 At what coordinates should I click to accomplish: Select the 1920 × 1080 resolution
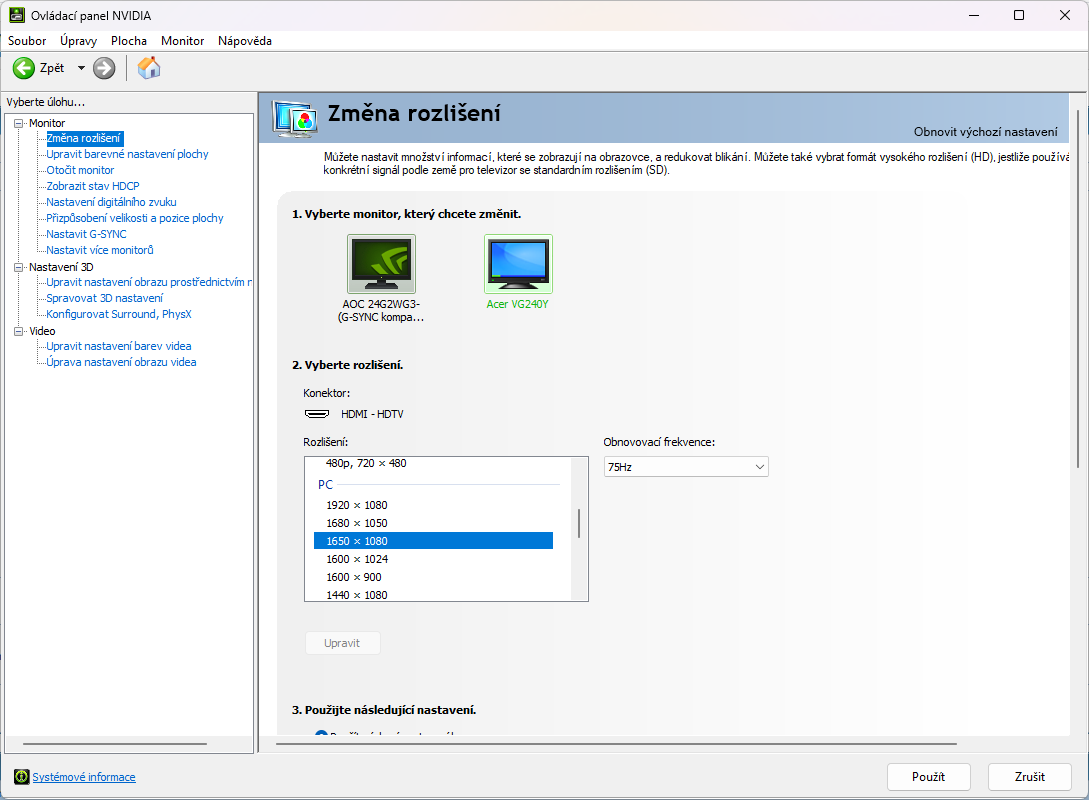click(x=357, y=505)
